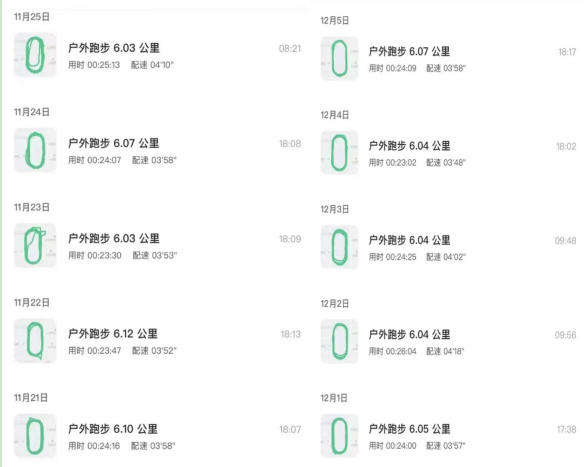Click the 08:21 timestamp on 11月25日
Viewport: 587px width, 467px height.
pyautogui.click(x=290, y=49)
